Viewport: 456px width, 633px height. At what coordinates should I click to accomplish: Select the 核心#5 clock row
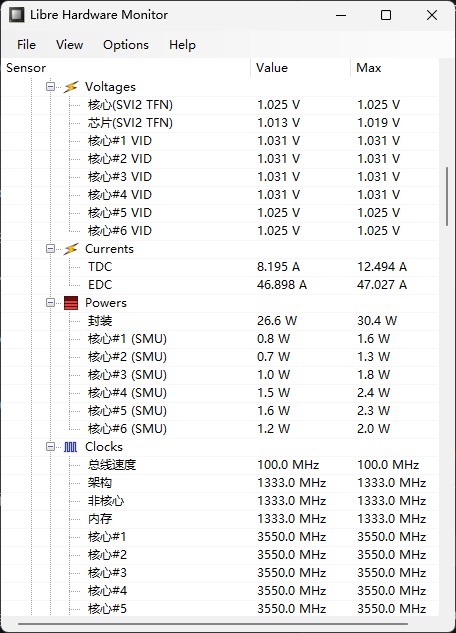[220, 608]
